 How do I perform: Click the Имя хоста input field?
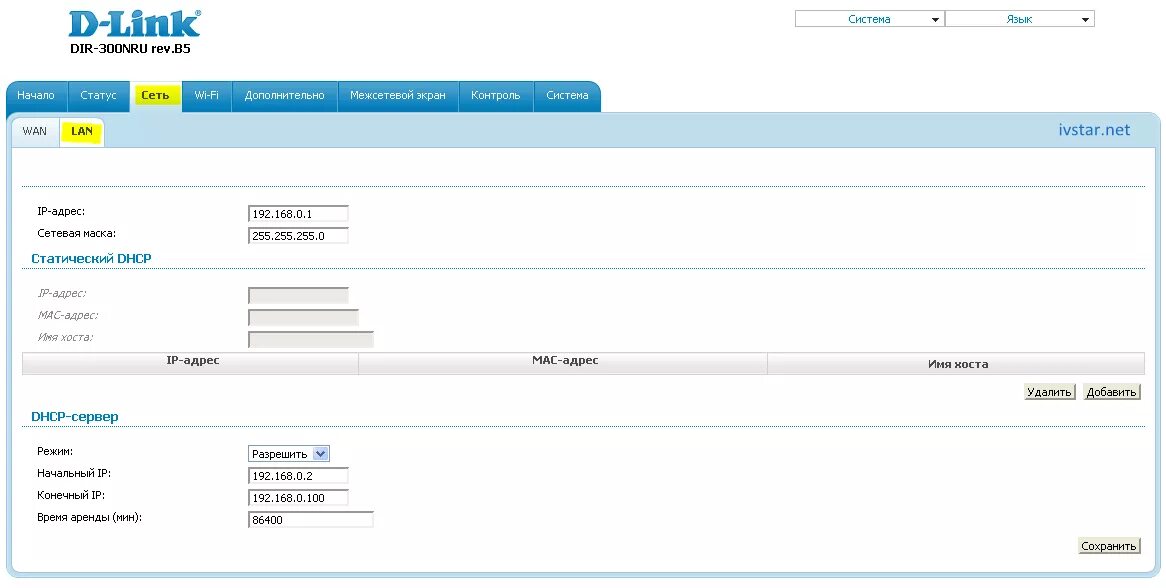(311, 340)
